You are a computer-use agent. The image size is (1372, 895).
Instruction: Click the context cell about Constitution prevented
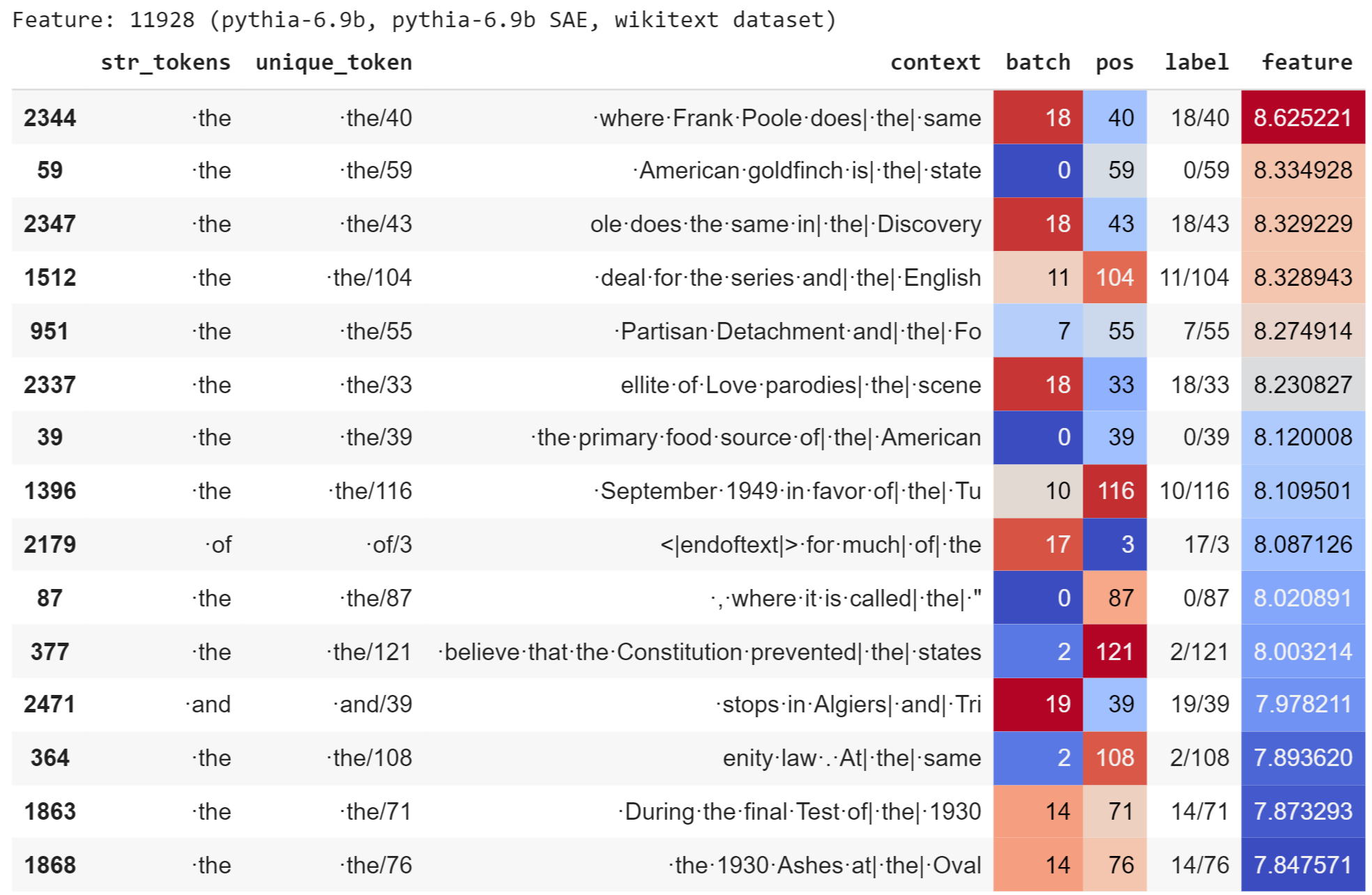pyautogui.click(x=709, y=651)
